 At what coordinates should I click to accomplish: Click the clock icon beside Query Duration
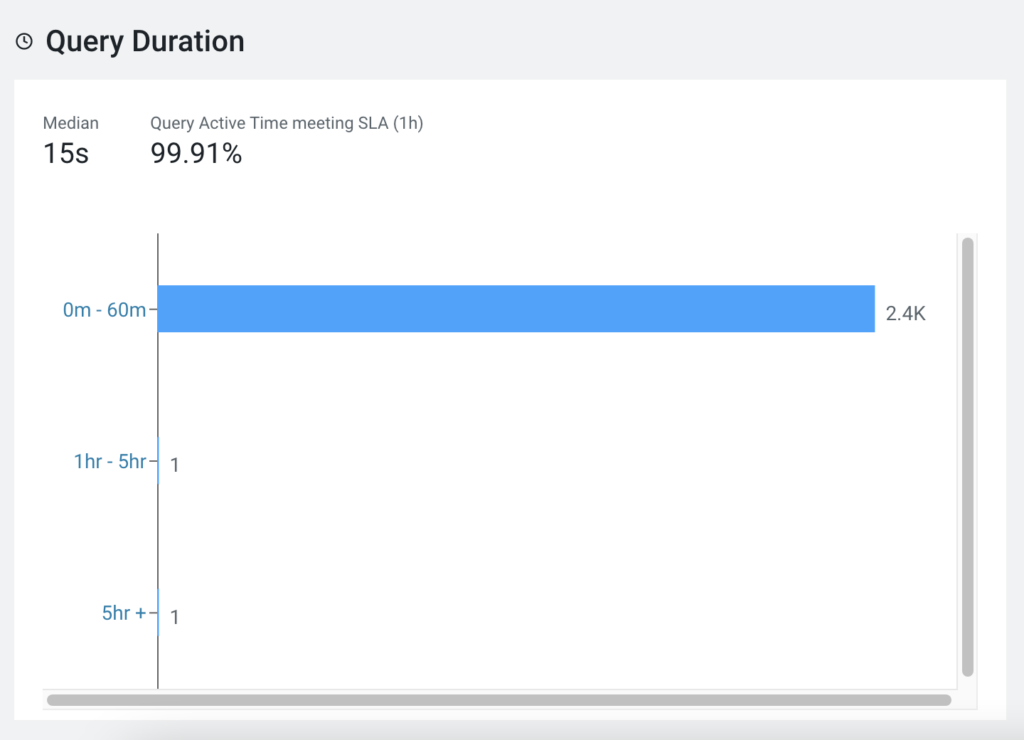coord(24,42)
